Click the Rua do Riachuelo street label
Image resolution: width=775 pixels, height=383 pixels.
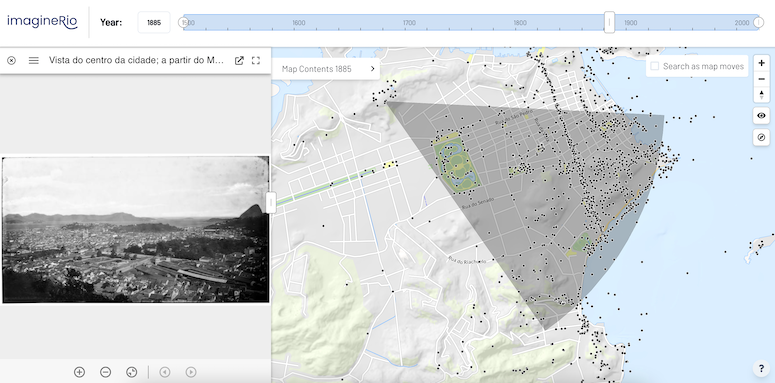pyautogui.click(x=467, y=260)
